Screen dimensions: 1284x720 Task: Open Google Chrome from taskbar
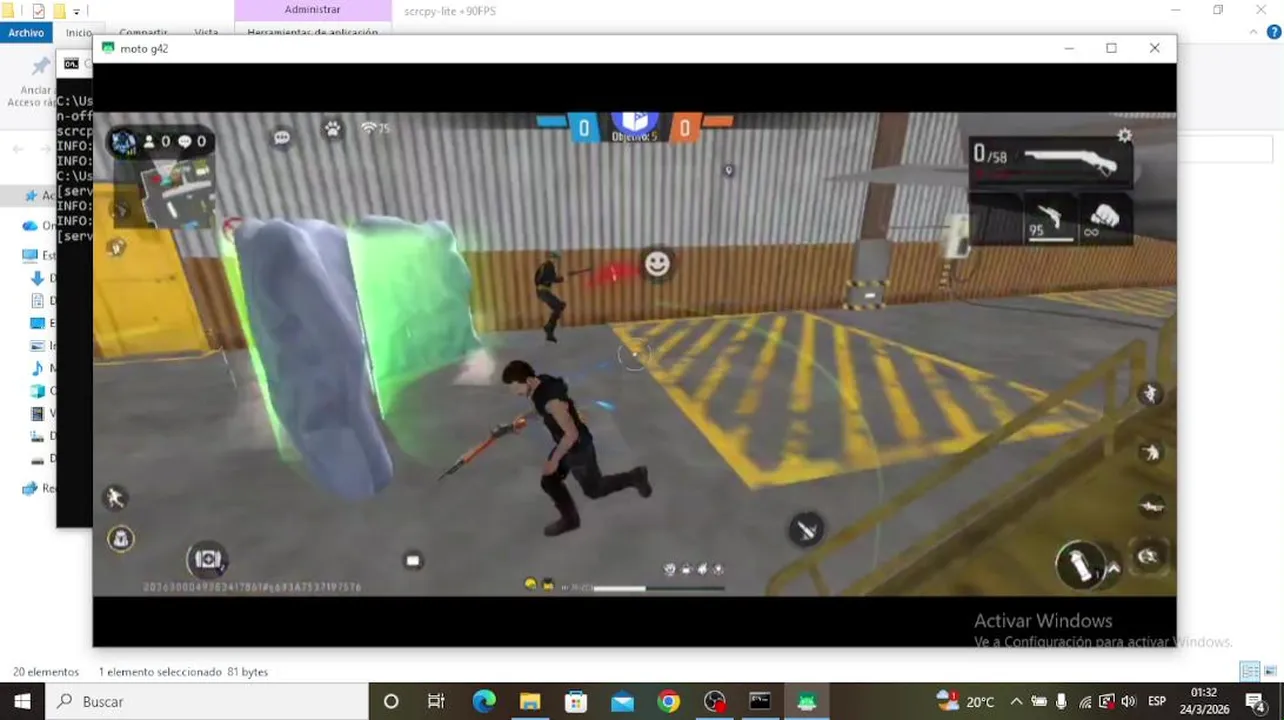pyautogui.click(x=668, y=701)
